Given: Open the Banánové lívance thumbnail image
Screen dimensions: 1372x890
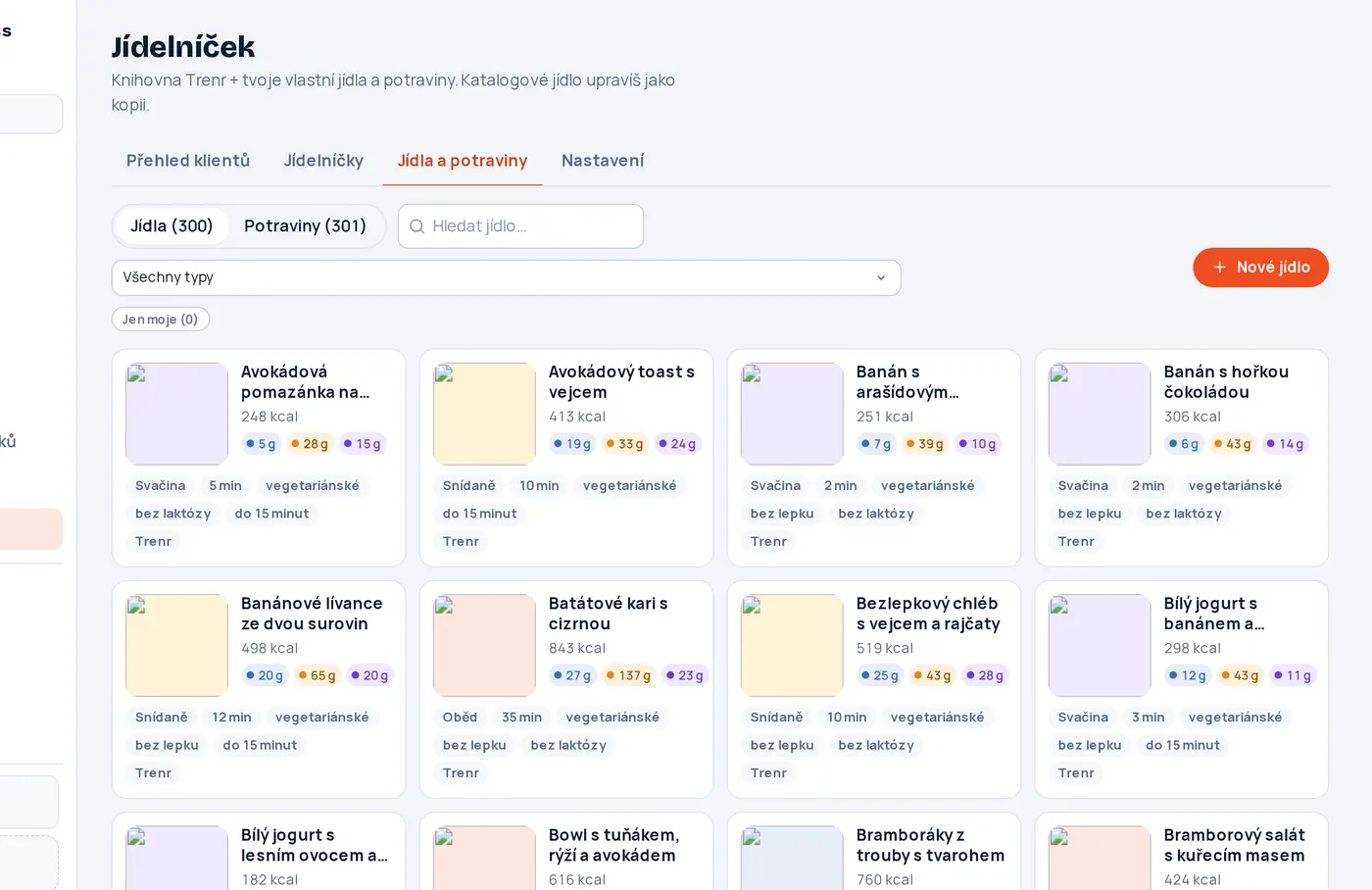Looking at the screenshot, I should 176,645.
